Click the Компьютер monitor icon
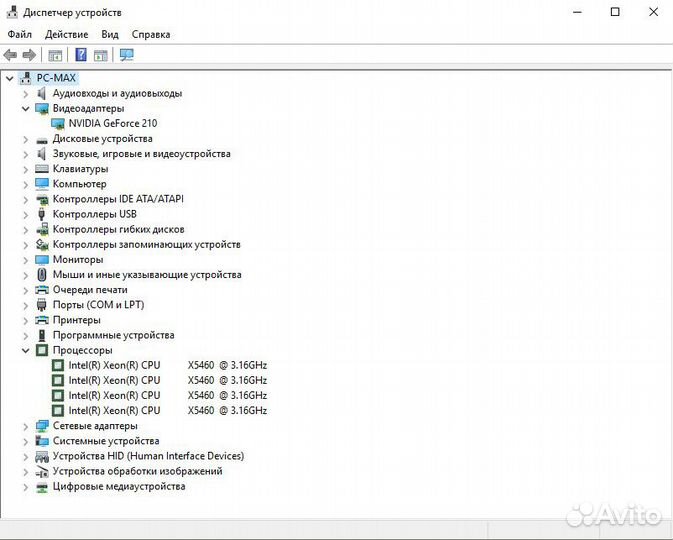The width and height of the screenshot is (673, 540). [x=42, y=184]
